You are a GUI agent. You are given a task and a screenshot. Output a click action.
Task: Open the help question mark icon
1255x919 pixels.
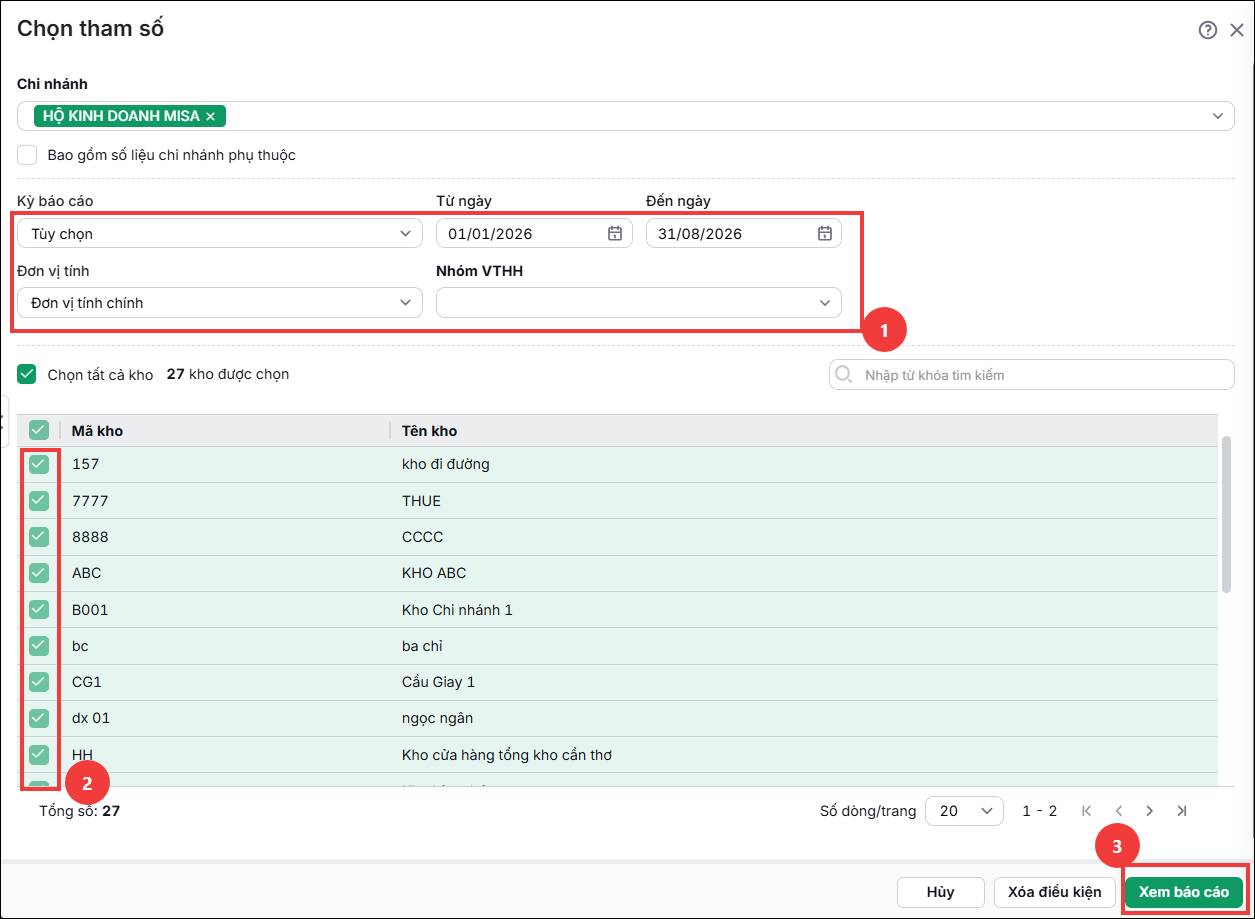1207,30
